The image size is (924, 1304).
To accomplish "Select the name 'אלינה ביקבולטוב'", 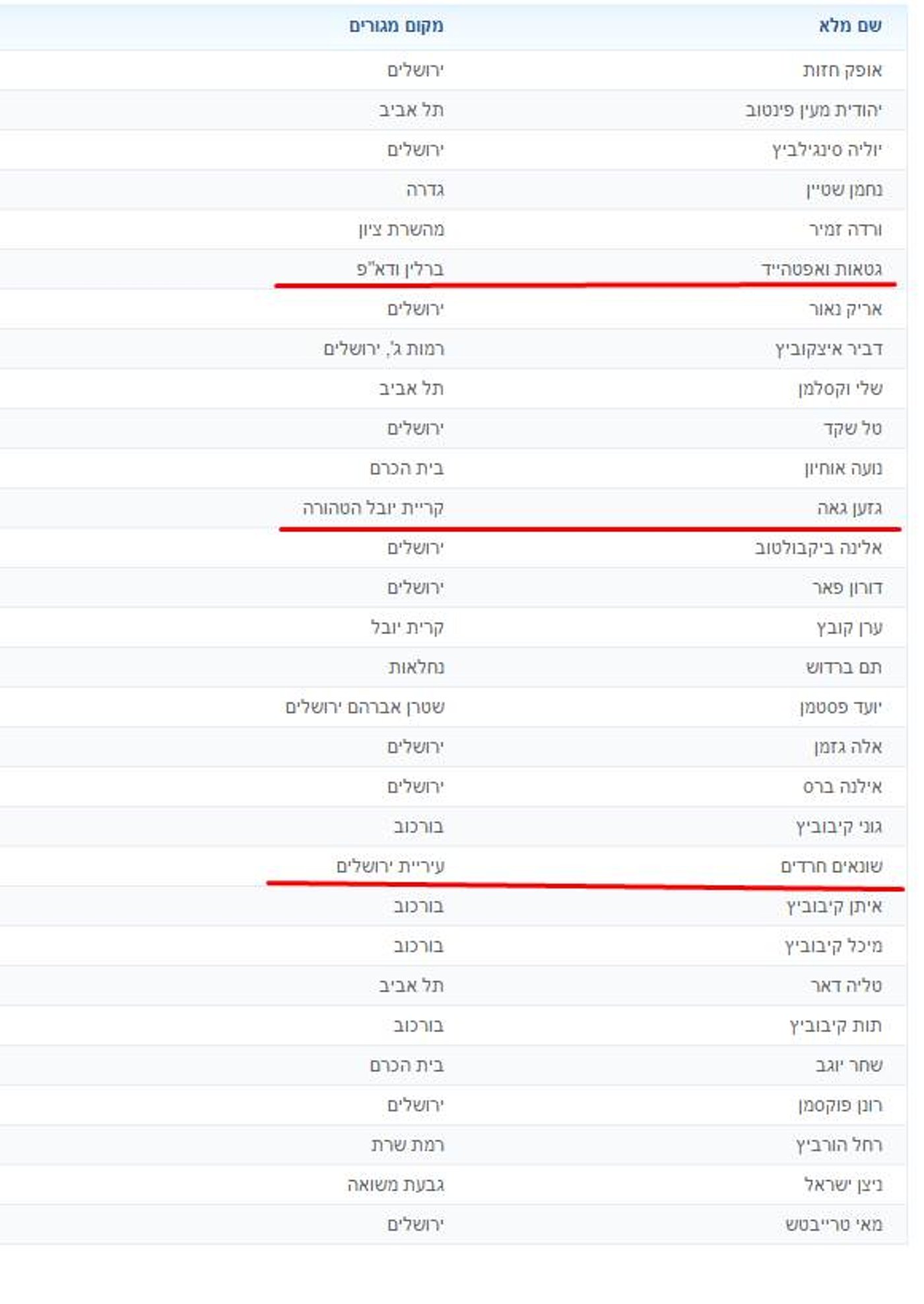I will point(818,548).
